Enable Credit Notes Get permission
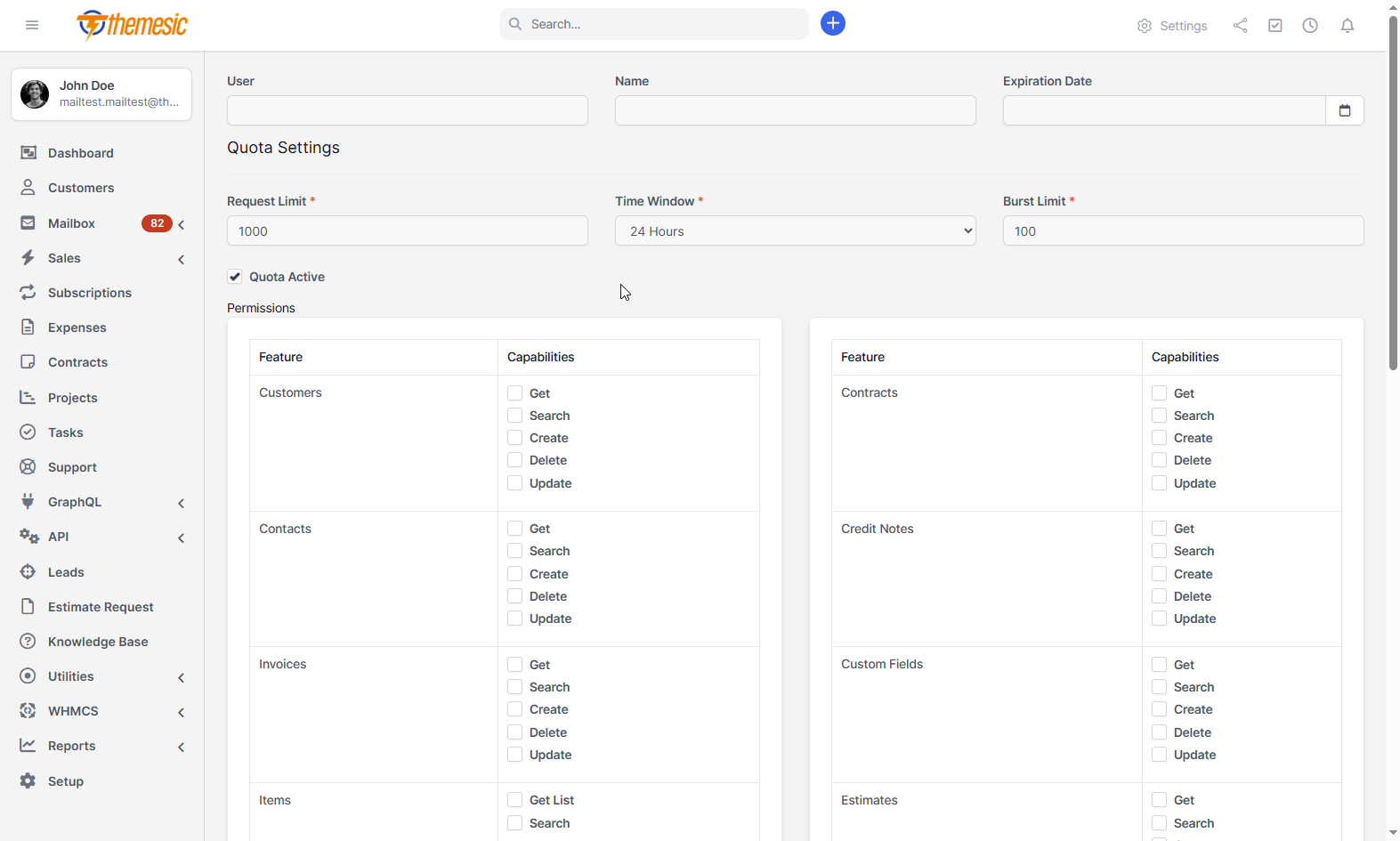Image resolution: width=1400 pixels, height=841 pixels. point(1159,529)
